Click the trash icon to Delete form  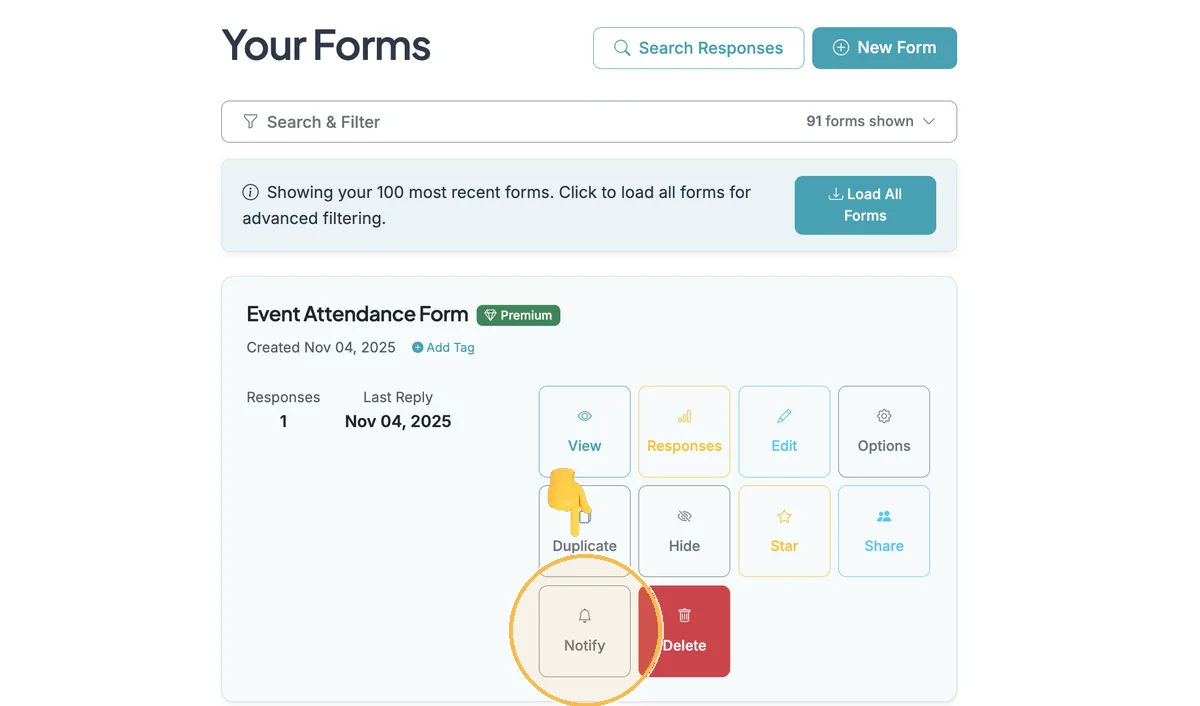[685, 616]
